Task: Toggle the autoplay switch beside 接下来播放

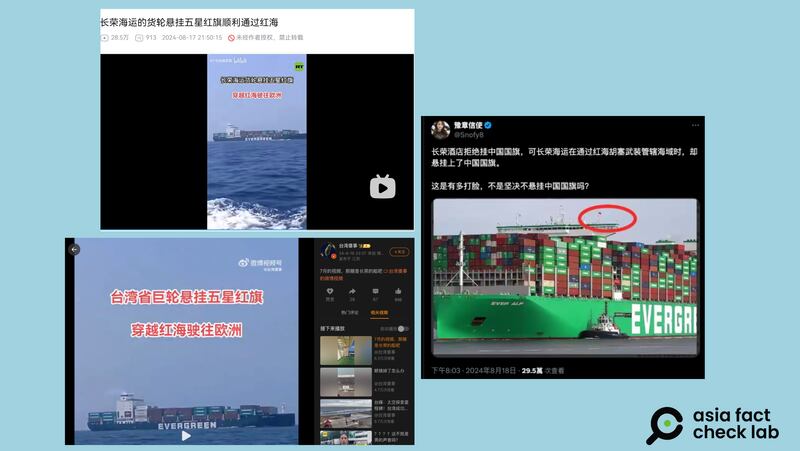Action: pos(403,329)
